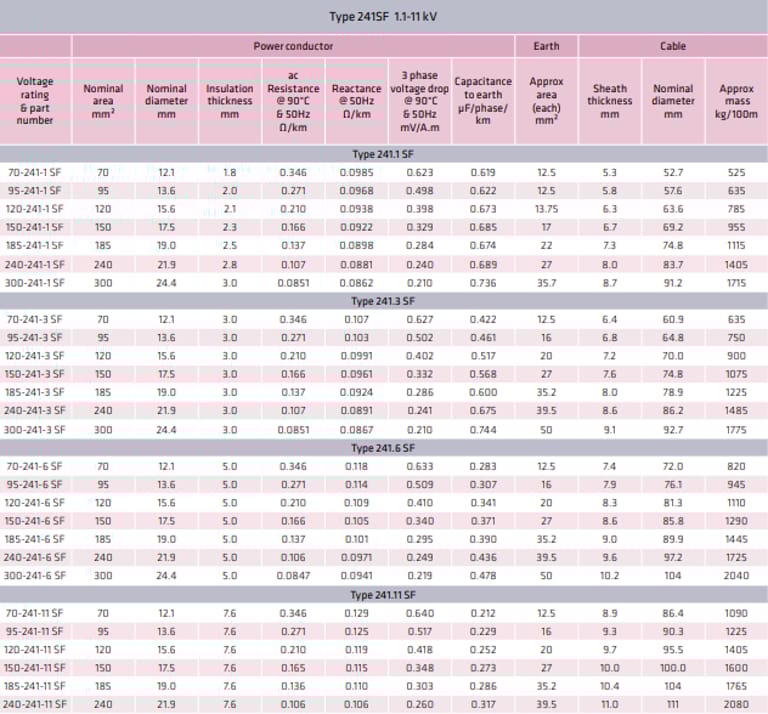Viewport: 768px width, 714px height.
Task: Click the Voltage rating & part number header
Action: [x=36, y=100]
